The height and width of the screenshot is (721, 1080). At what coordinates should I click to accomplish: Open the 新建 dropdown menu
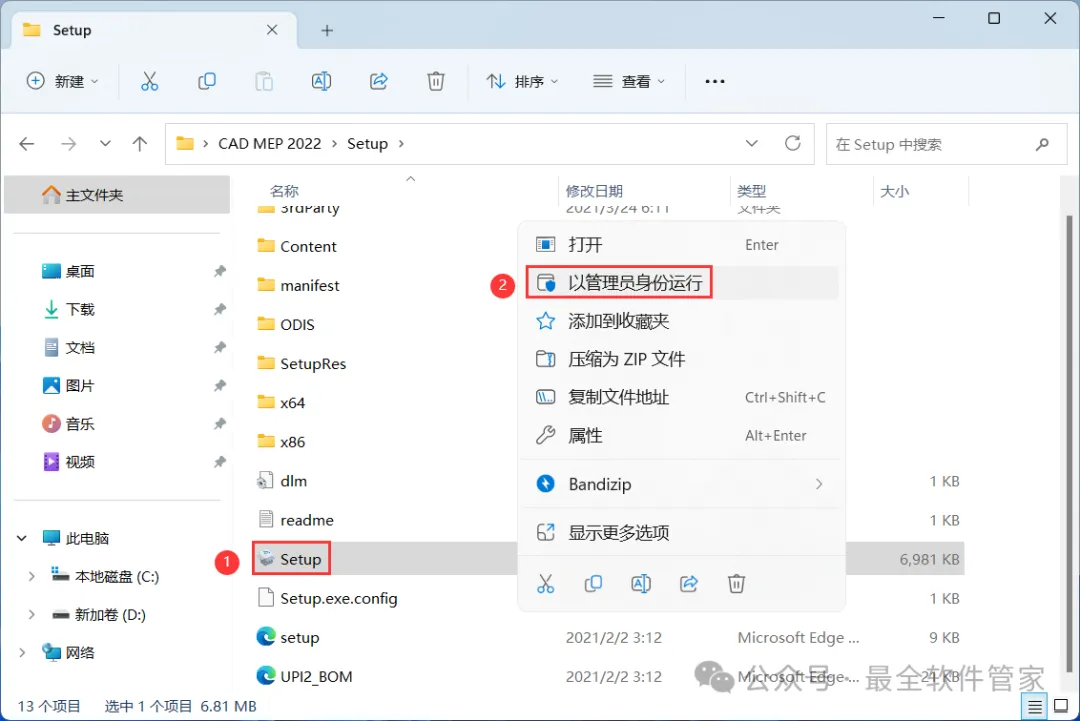(62, 81)
